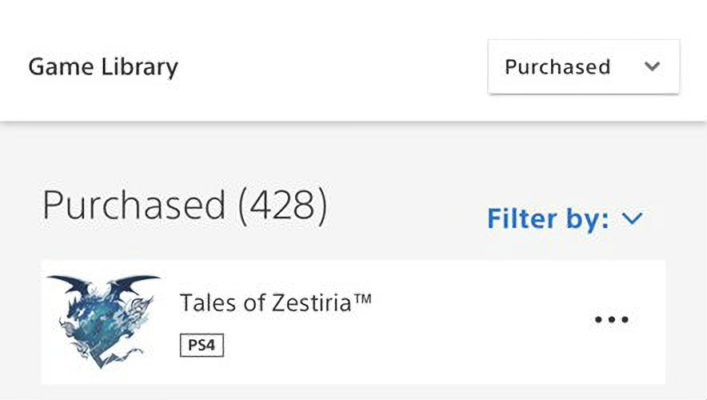Tap the game cover icon for Tales of Zestiria
The image size is (707, 400).
click(102, 320)
